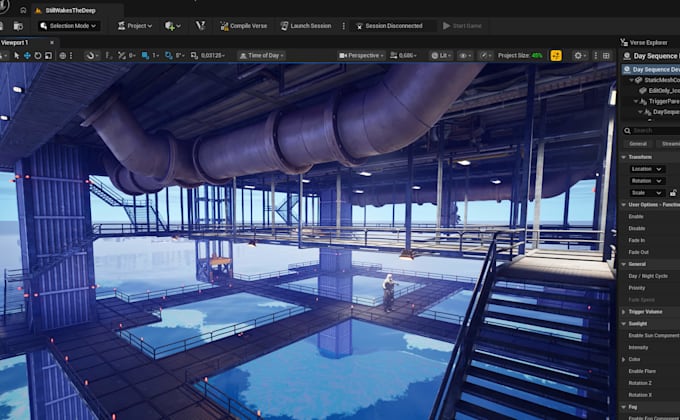
Task: Click the surface snapping magnet icon
Action: pos(91,56)
